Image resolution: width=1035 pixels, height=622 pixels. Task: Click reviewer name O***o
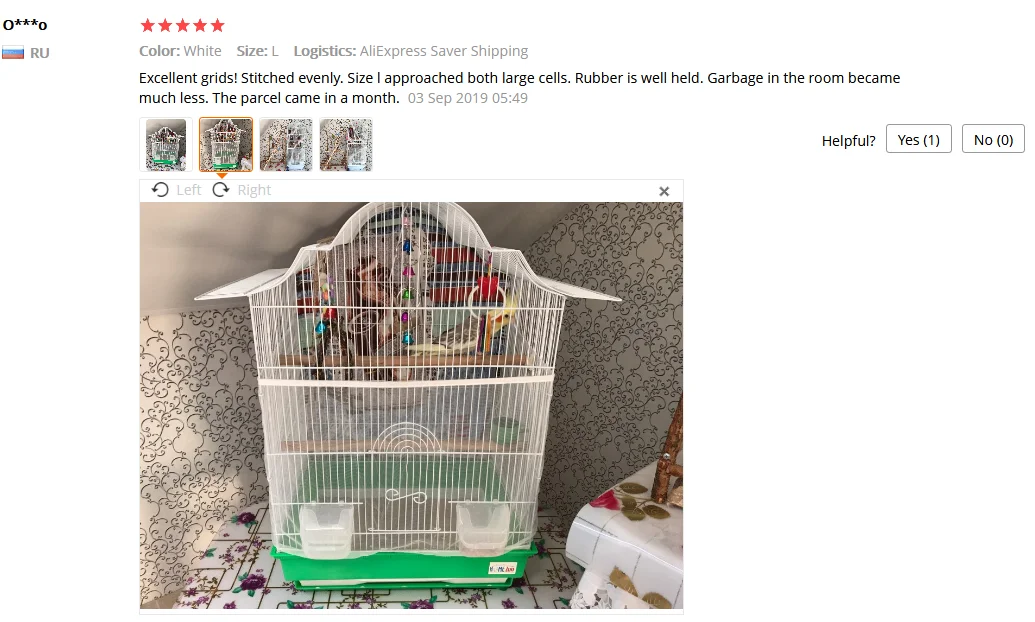tap(25, 25)
